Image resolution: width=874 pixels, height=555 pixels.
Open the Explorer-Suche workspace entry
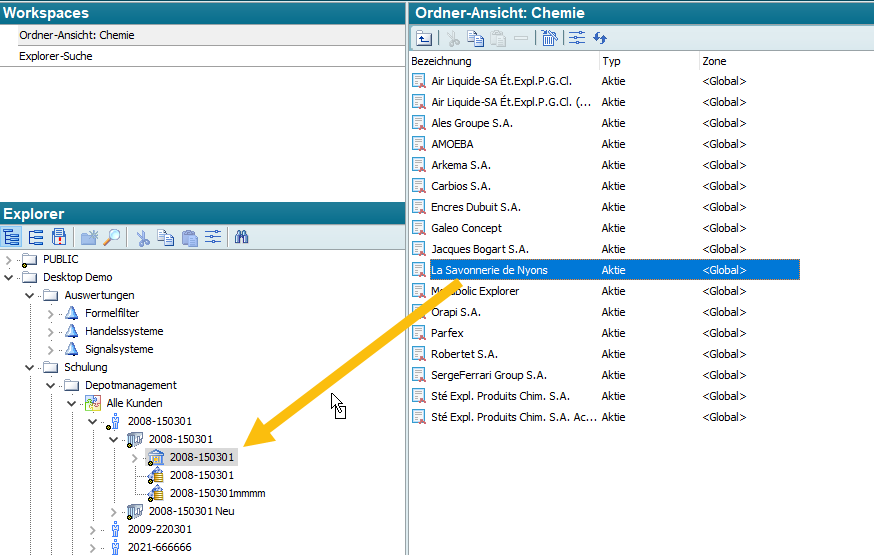tap(56, 56)
